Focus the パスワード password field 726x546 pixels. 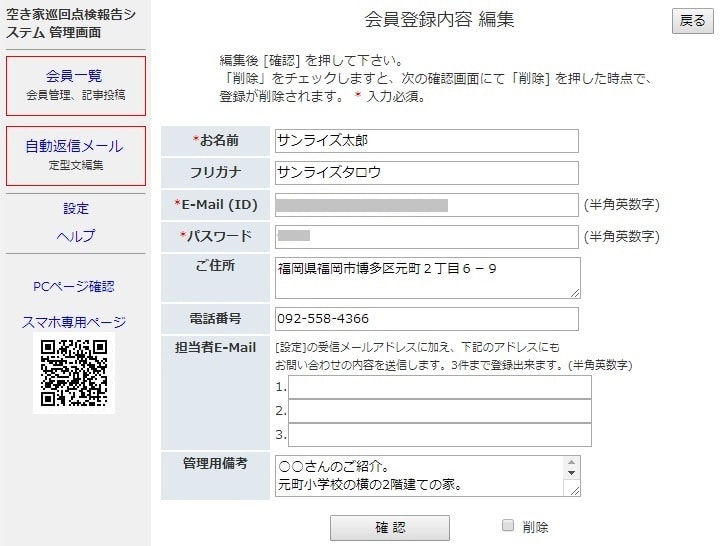[426, 236]
